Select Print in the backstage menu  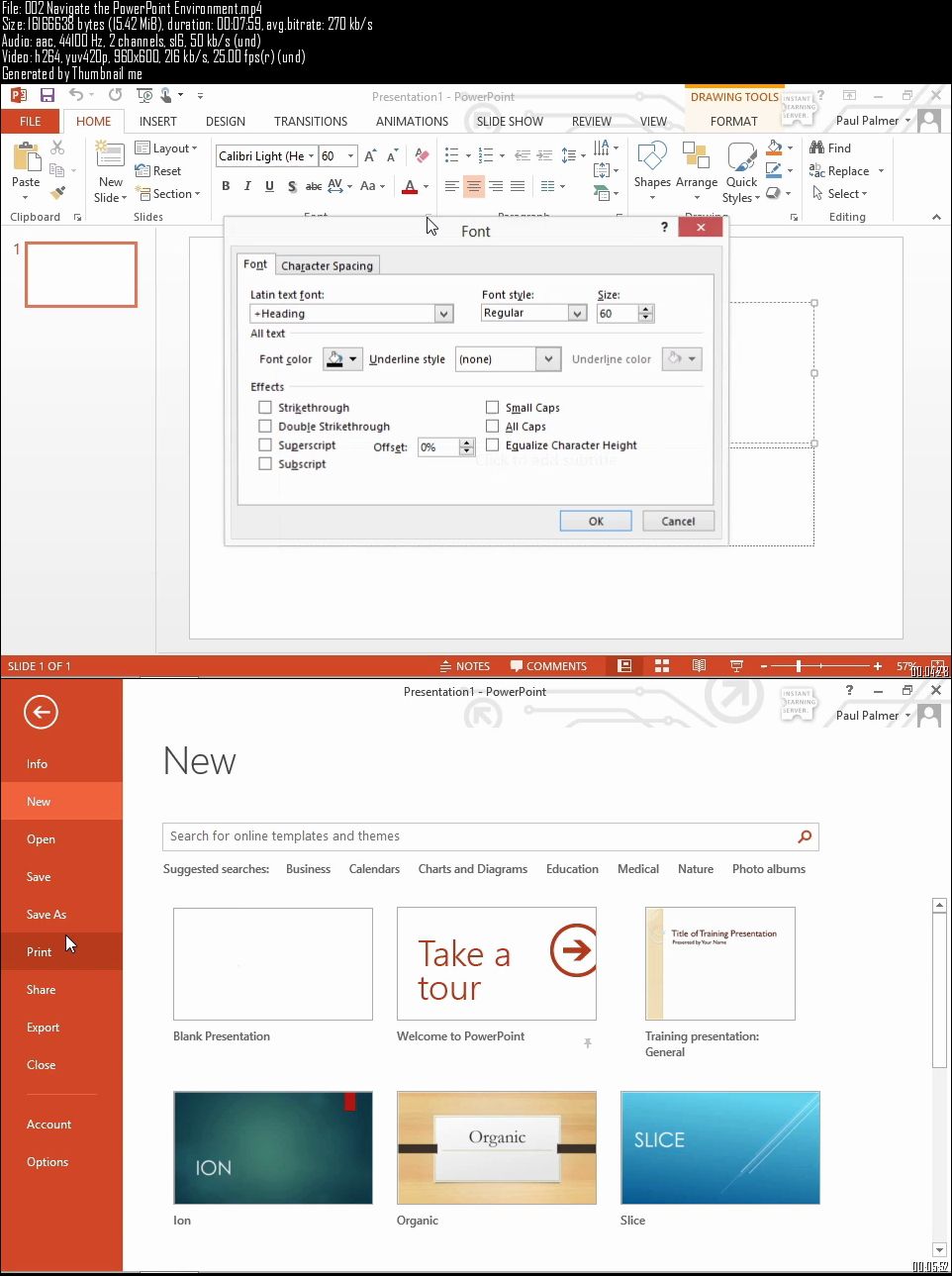click(61, 951)
